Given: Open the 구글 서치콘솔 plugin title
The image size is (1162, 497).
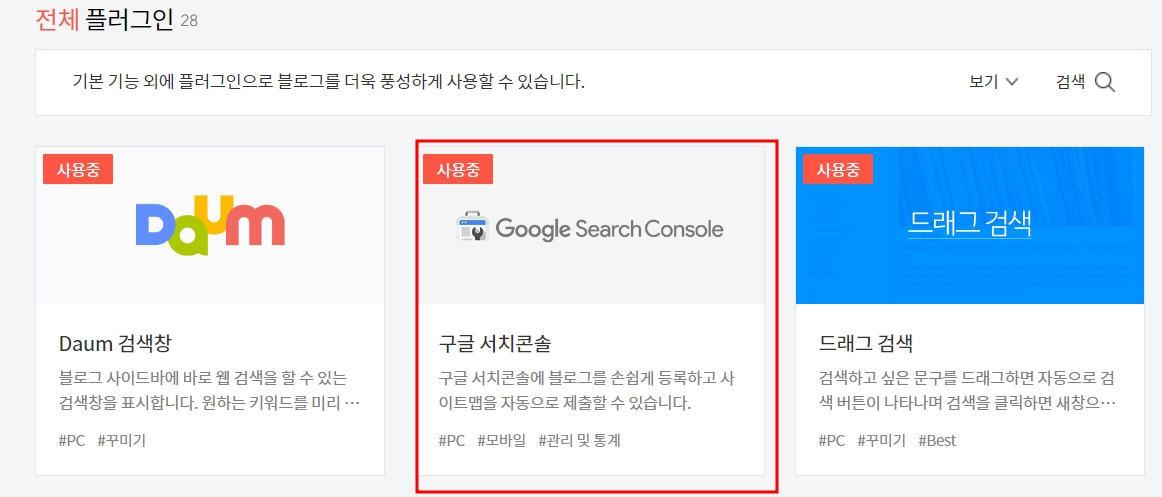Looking at the screenshot, I should point(495,344).
